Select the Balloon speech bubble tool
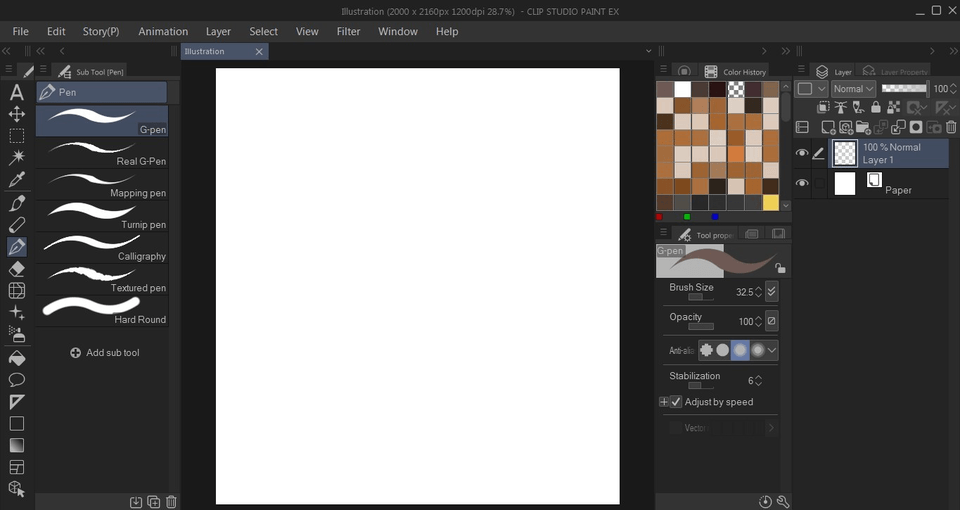The width and height of the screenshot is (960, 510). 17,380
